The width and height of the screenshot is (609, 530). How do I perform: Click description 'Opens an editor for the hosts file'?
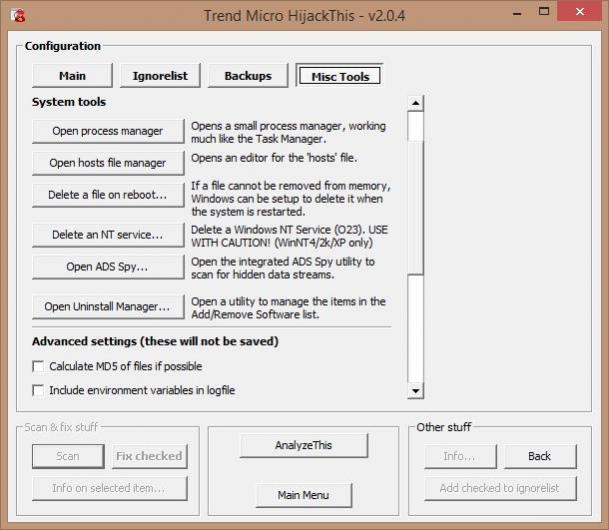coord(274,158)
